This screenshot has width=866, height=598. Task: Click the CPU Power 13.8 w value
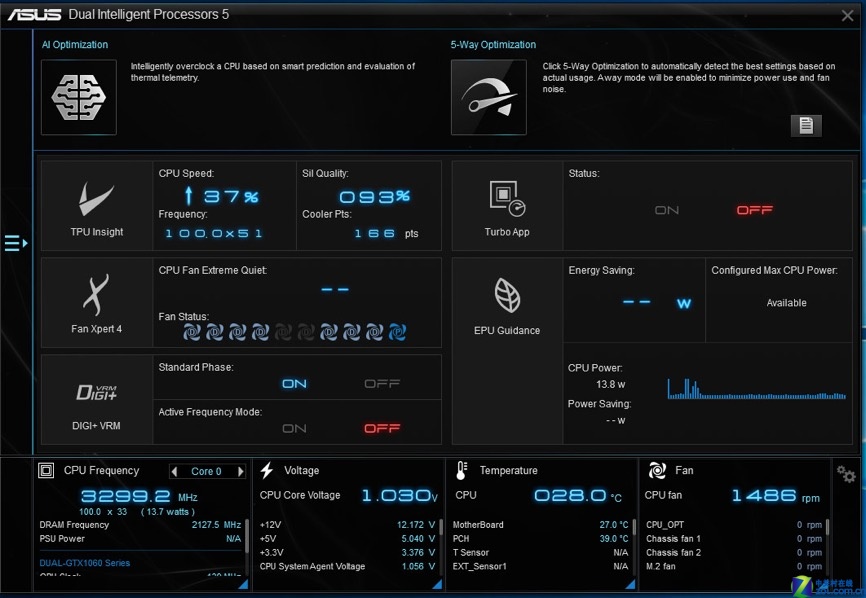pyautogui.click(x=610, y=384)
